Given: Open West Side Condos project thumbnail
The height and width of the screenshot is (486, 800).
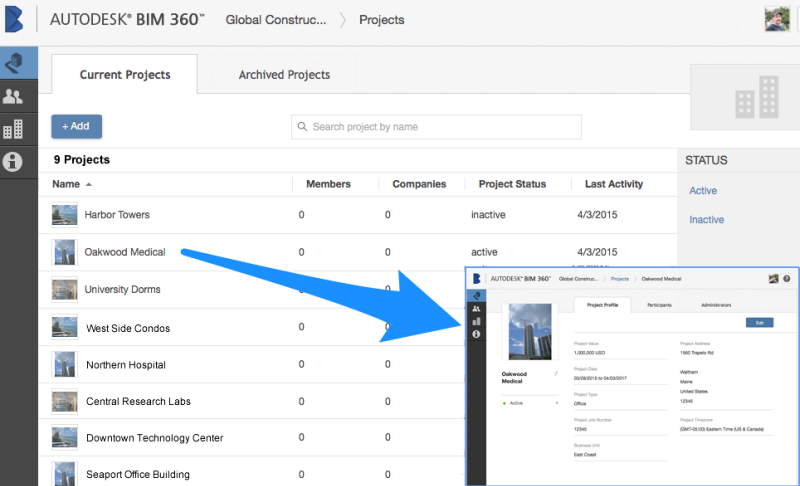Looking at the screenshot, I should tap(65, 327).
